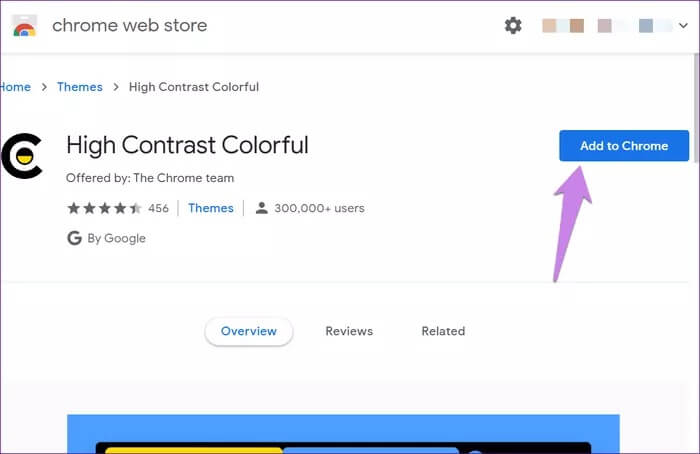Image resolution: width=700 pixels, height=454 pixels.
Task: Click the High Contrast Colorful breadcrumb text
Action: click(194, 87)
